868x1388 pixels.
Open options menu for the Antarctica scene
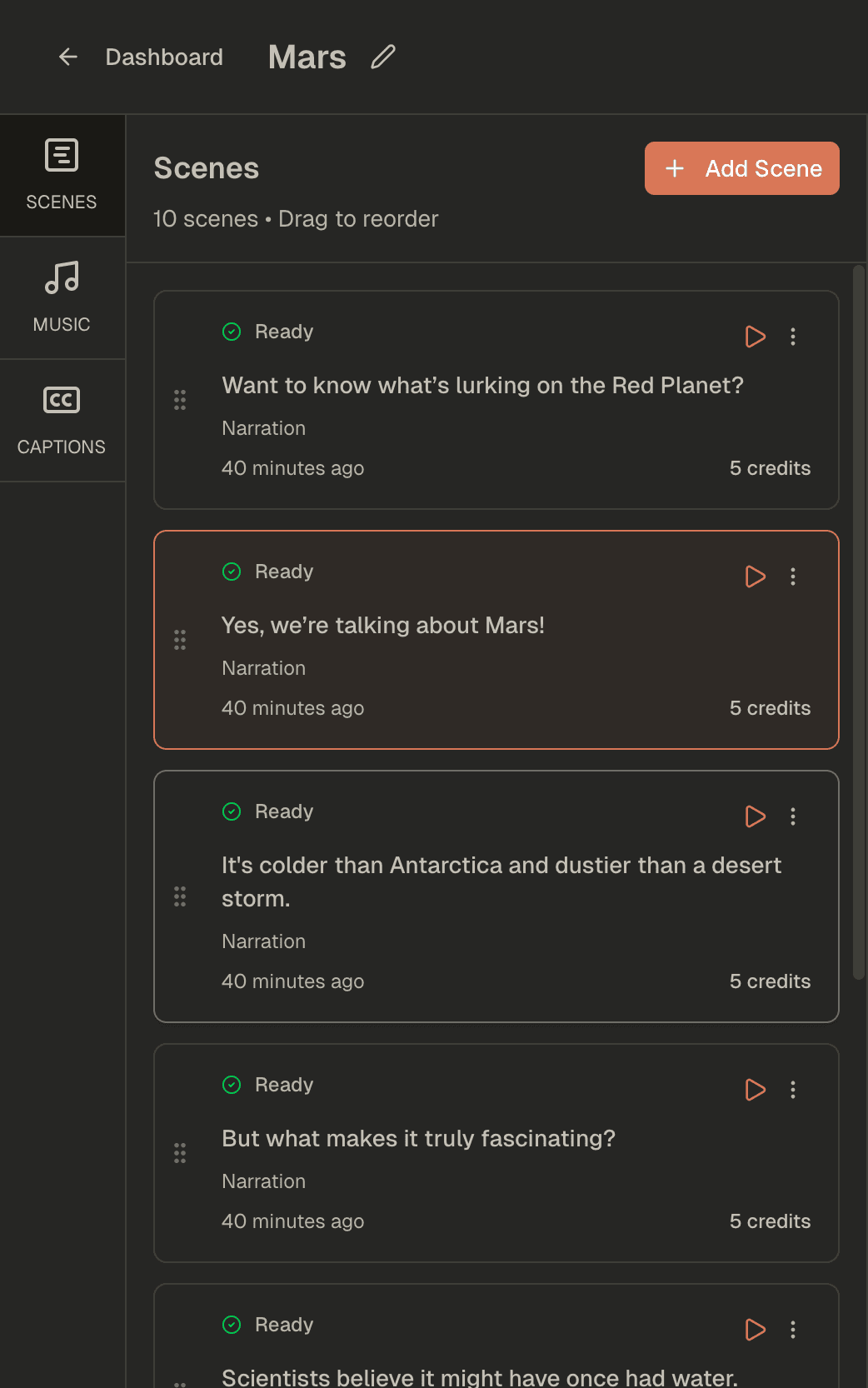792,816
